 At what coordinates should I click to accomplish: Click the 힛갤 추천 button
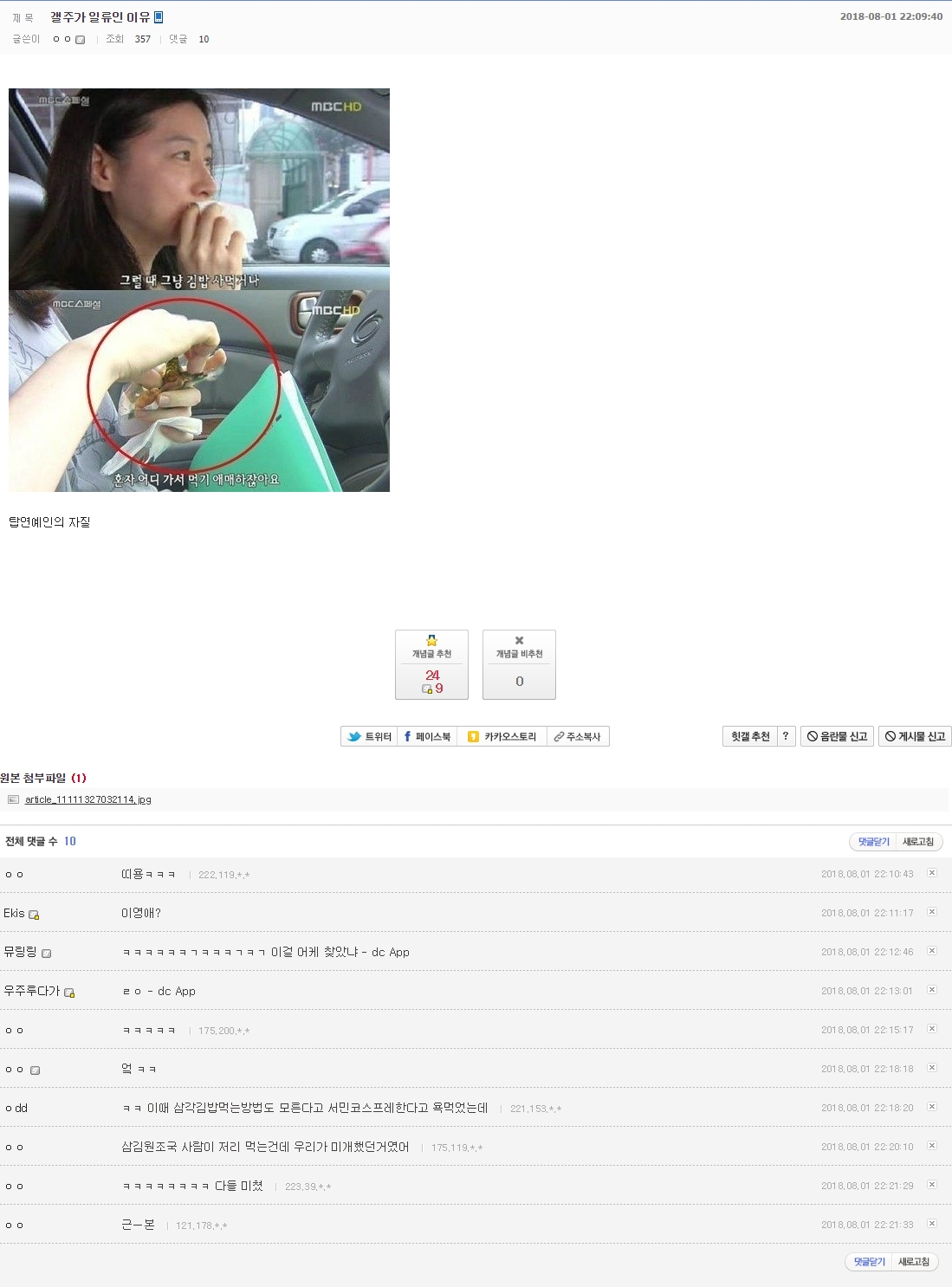coord(750,736)
